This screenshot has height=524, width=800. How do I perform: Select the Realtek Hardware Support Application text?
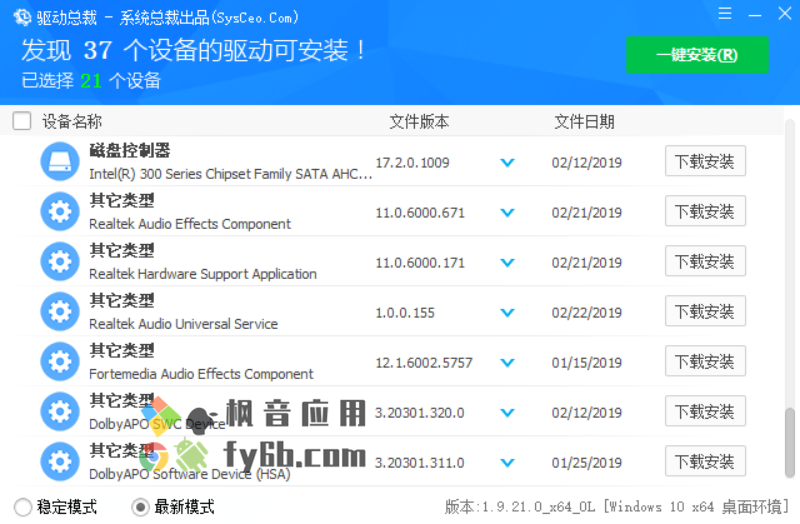[x=203, y=274]
